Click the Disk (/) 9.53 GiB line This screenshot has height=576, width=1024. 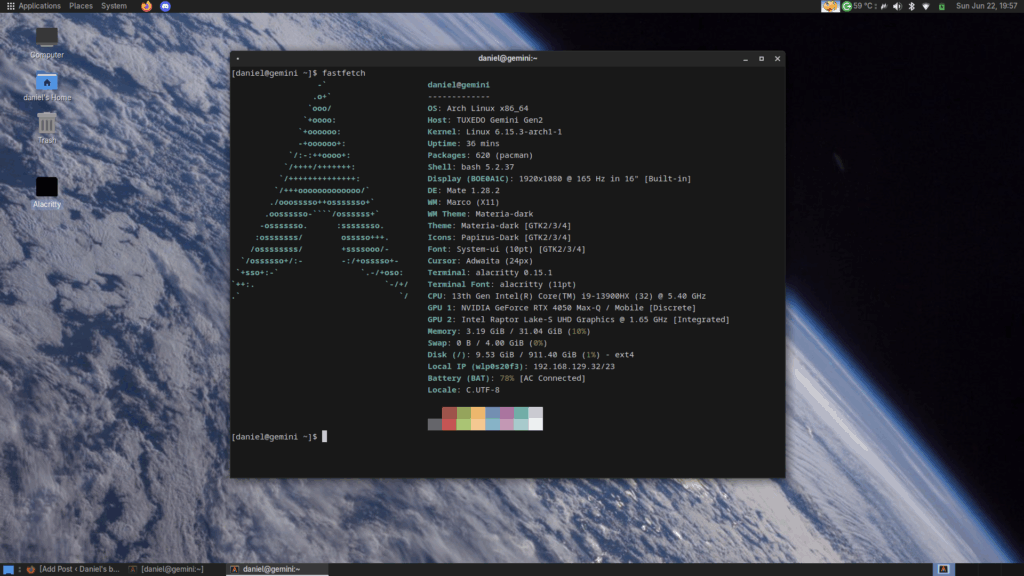(531, 355)
